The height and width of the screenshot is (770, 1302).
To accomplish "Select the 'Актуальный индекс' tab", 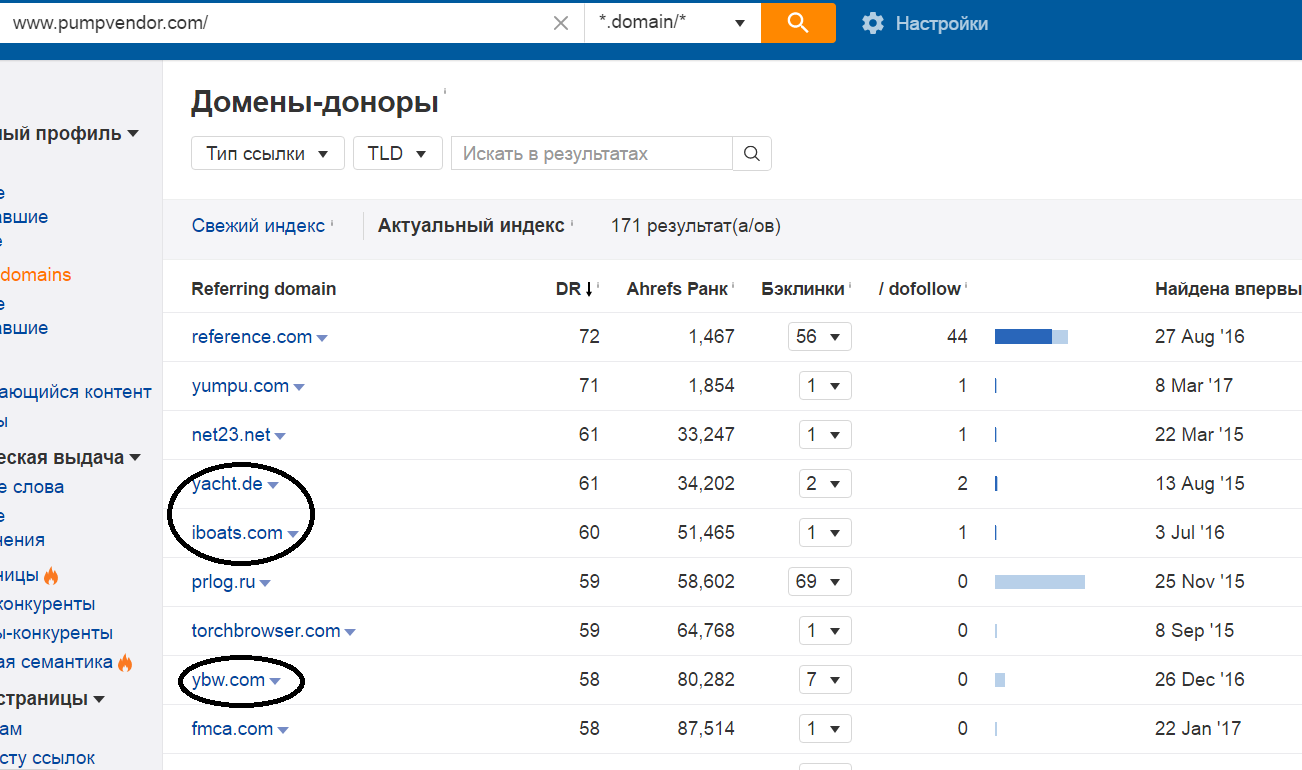I will [472, 226].
